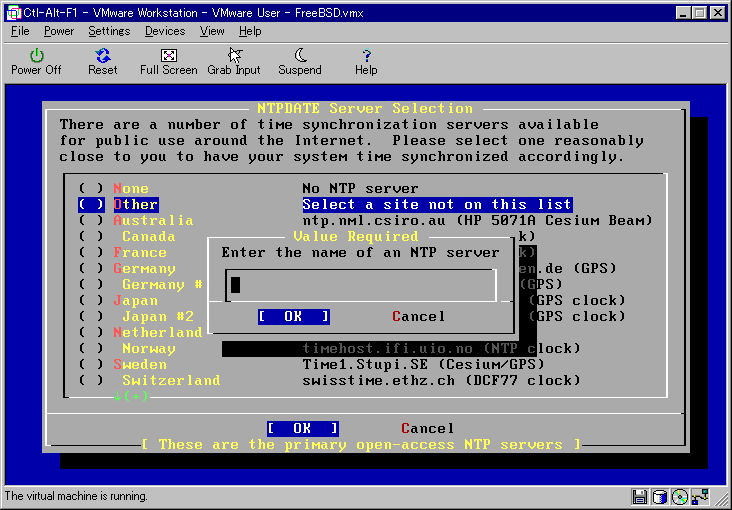Open the View menu
The image size is (732, 510).
coord(212,31)
